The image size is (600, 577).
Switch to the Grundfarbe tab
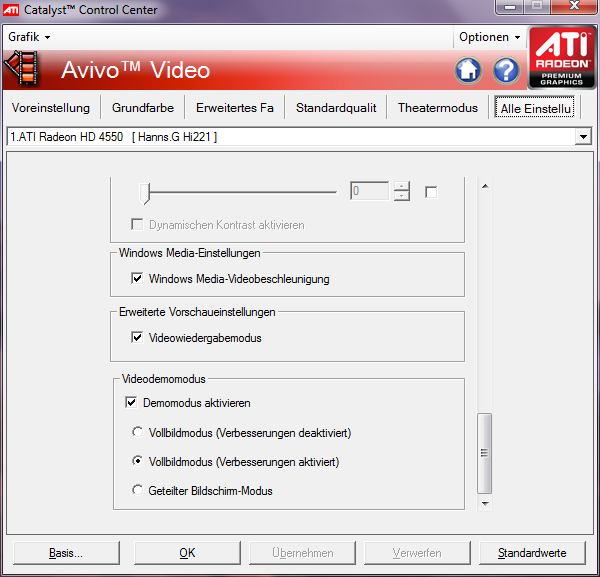pos(143,108)
